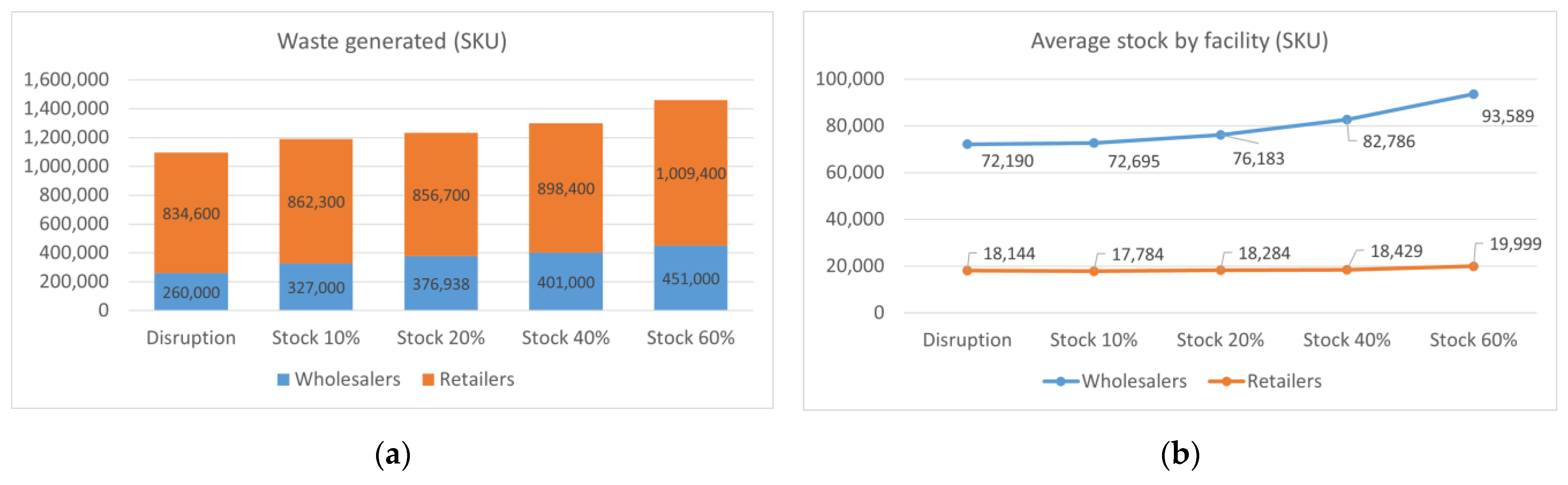
Task: Click the orange Retailers legend swatch in bar chart
Action: pyautogui.click(x=428, y=380)
